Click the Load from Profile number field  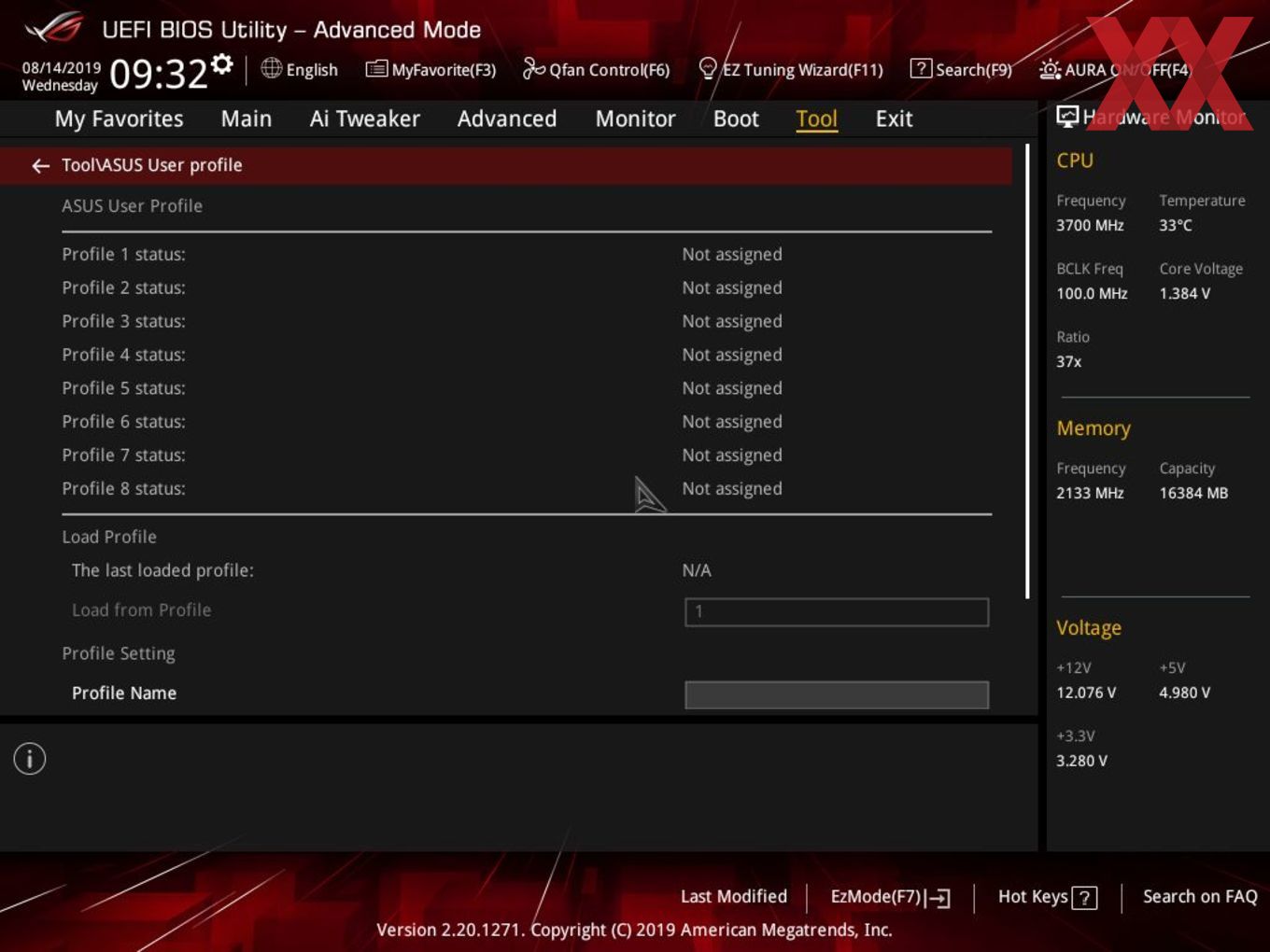point(837,612)
